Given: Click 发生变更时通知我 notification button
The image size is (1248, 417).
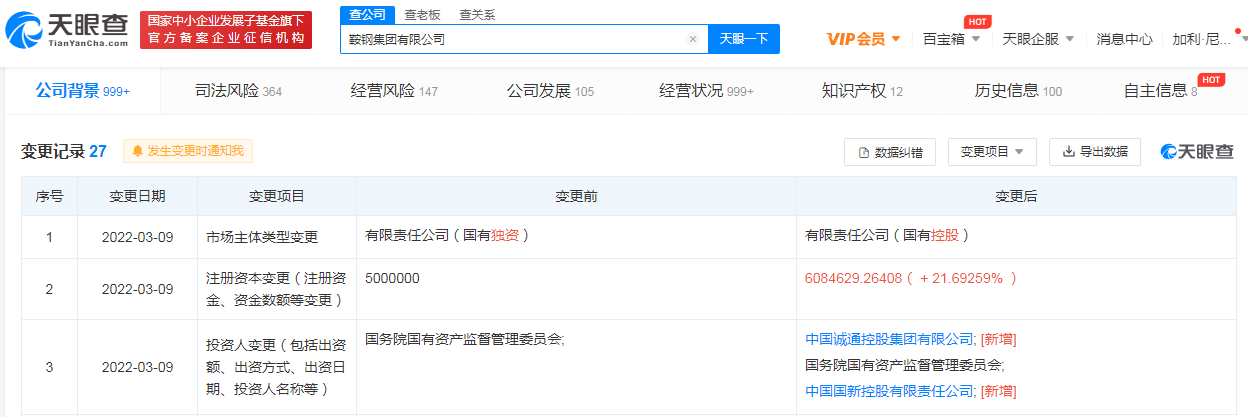Looking at the screenshot, I should coord(188,151).
